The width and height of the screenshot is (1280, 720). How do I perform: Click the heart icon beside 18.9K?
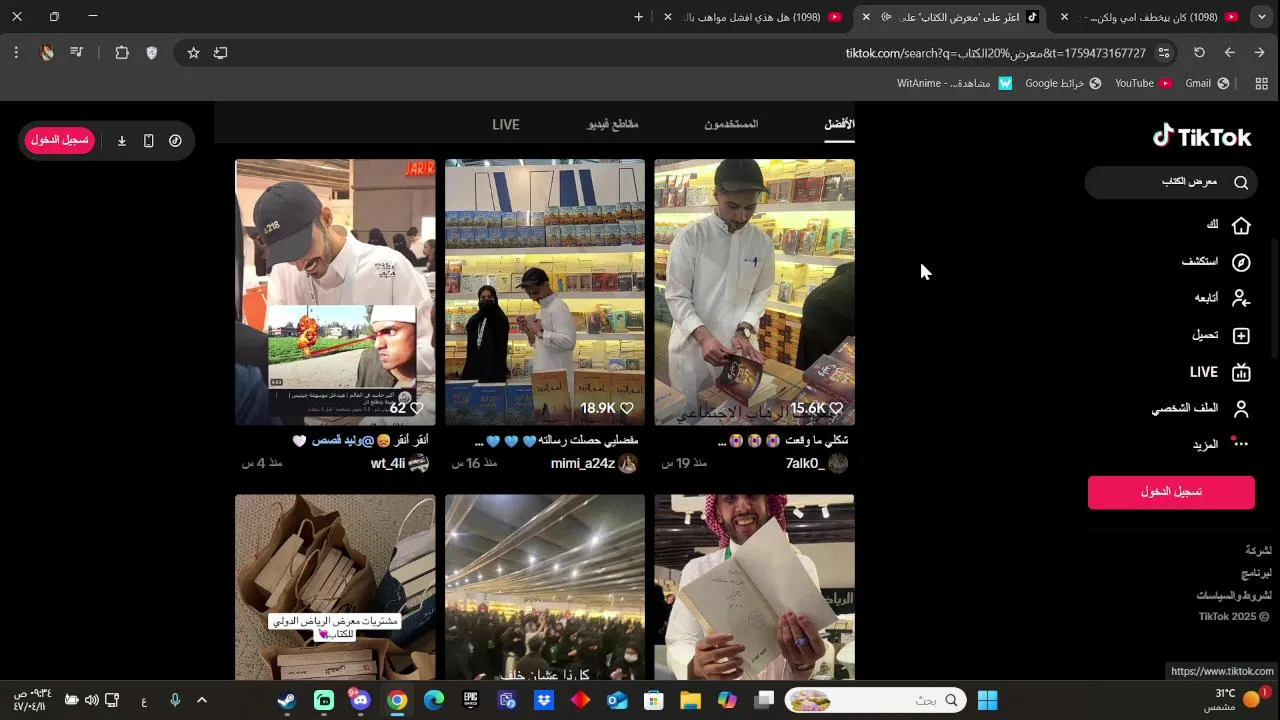tap(627, 408)
